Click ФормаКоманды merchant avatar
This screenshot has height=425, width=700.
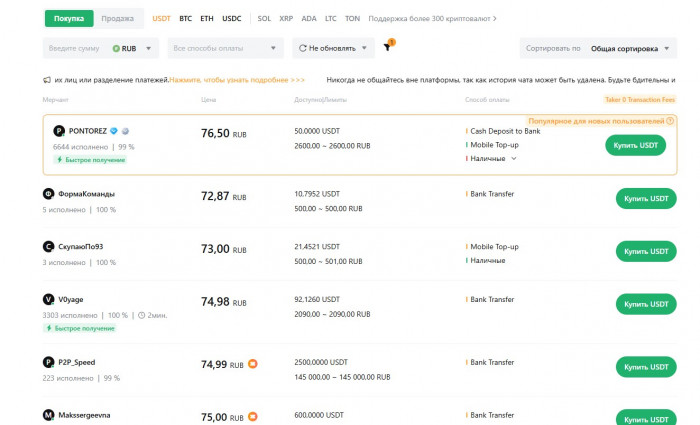pos(48,194)
